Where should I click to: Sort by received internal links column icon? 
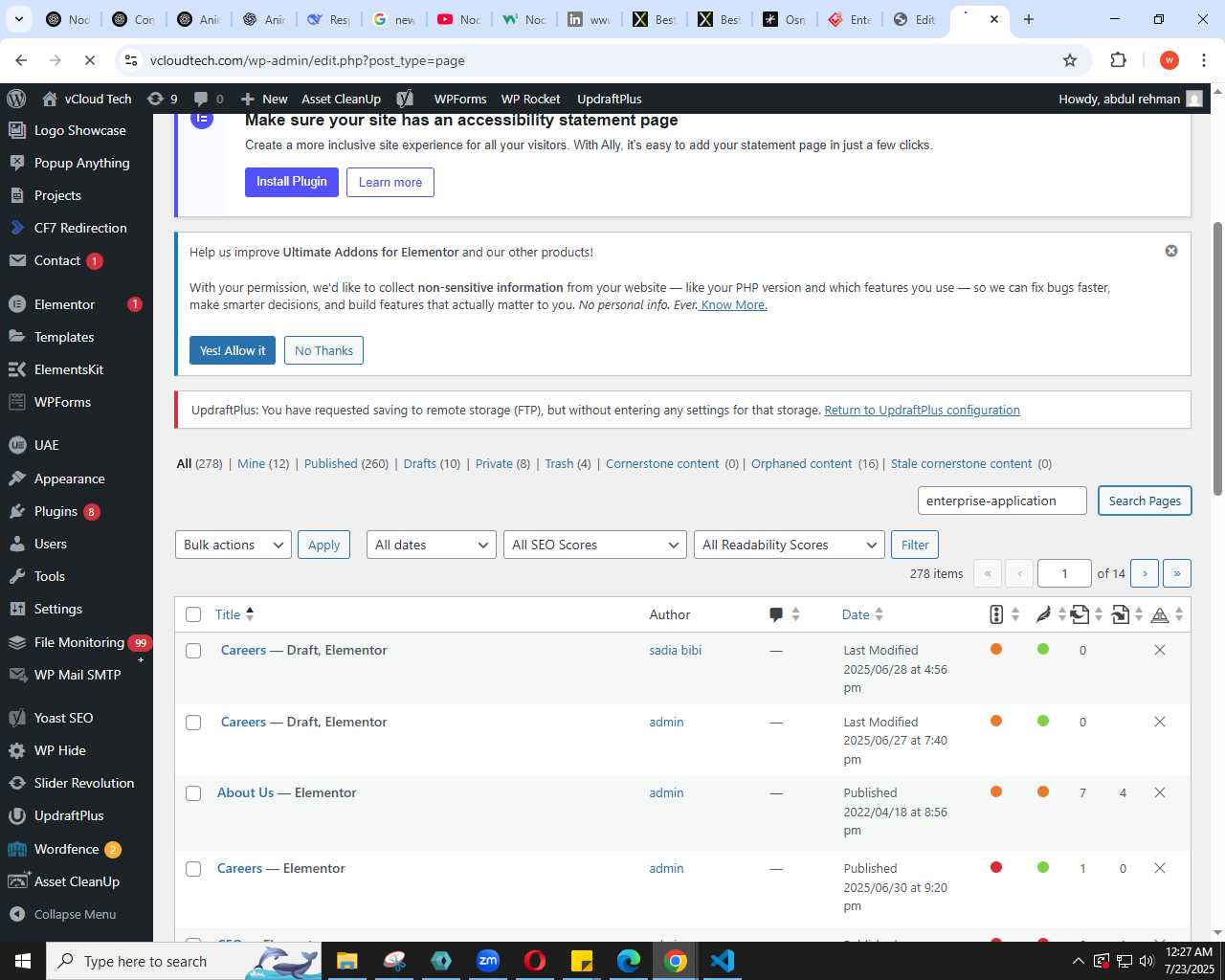click(1127, 614)
